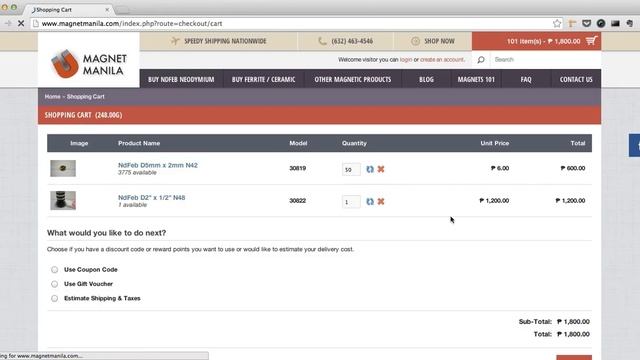Viewport: 640px width, 360px height.
Task: Open Buy NdFeB Neodymium menu
Action: coord(181,79)
